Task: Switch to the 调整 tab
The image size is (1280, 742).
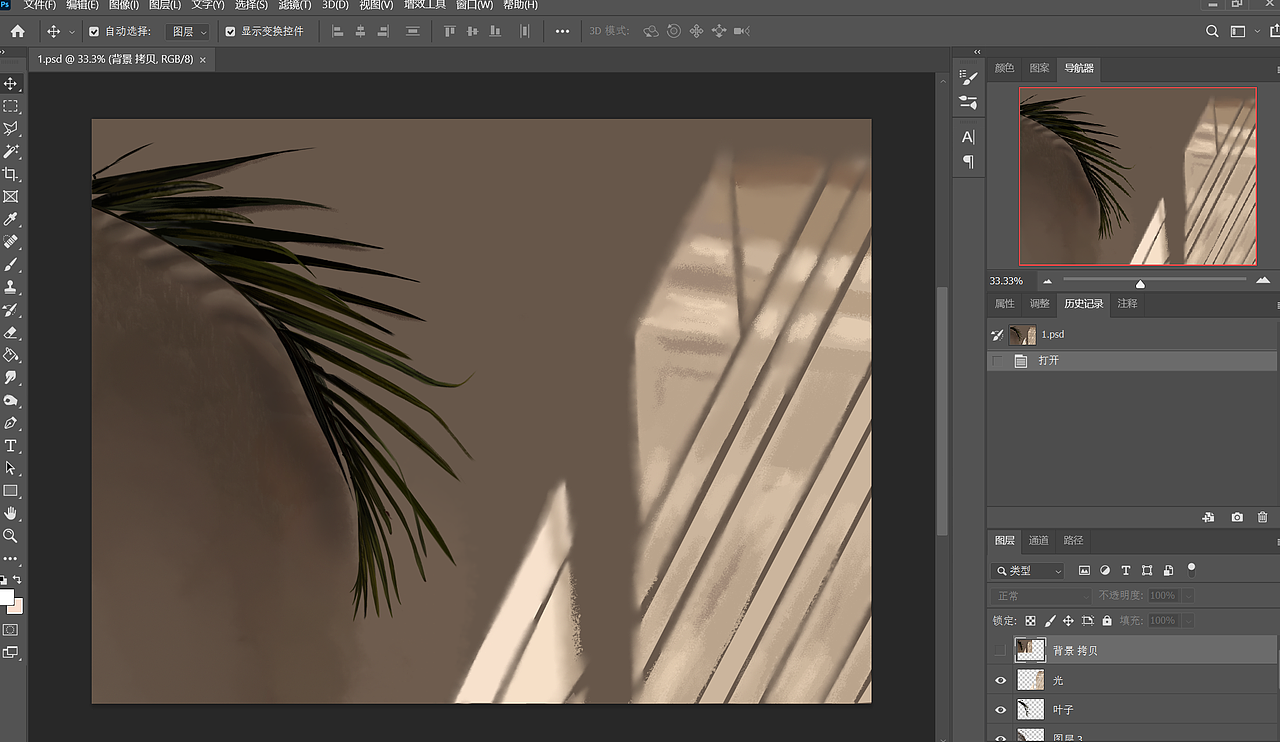Action: click(1040, 303)
